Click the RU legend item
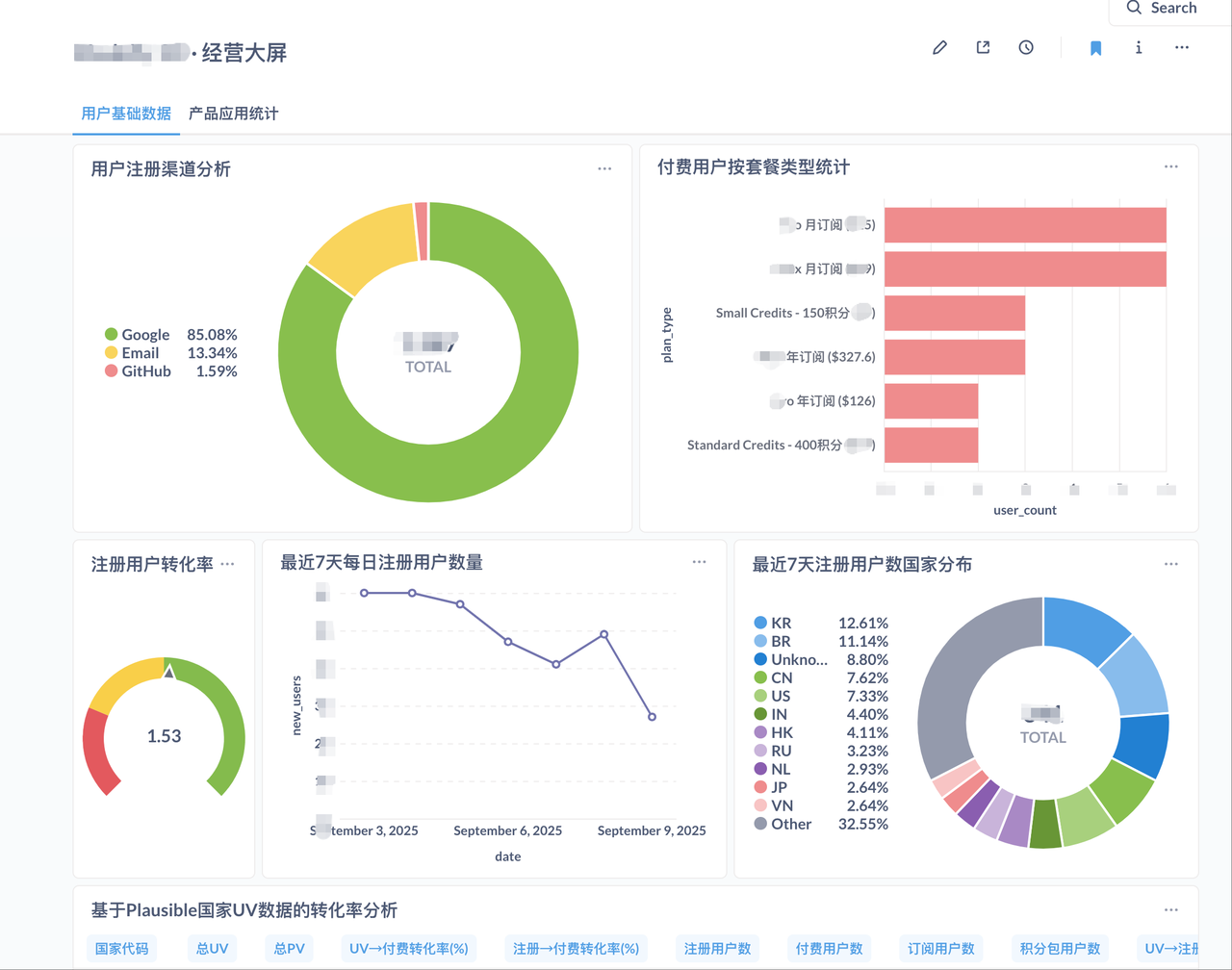This screenshot has height=970, width=1232. coord(773,751)
